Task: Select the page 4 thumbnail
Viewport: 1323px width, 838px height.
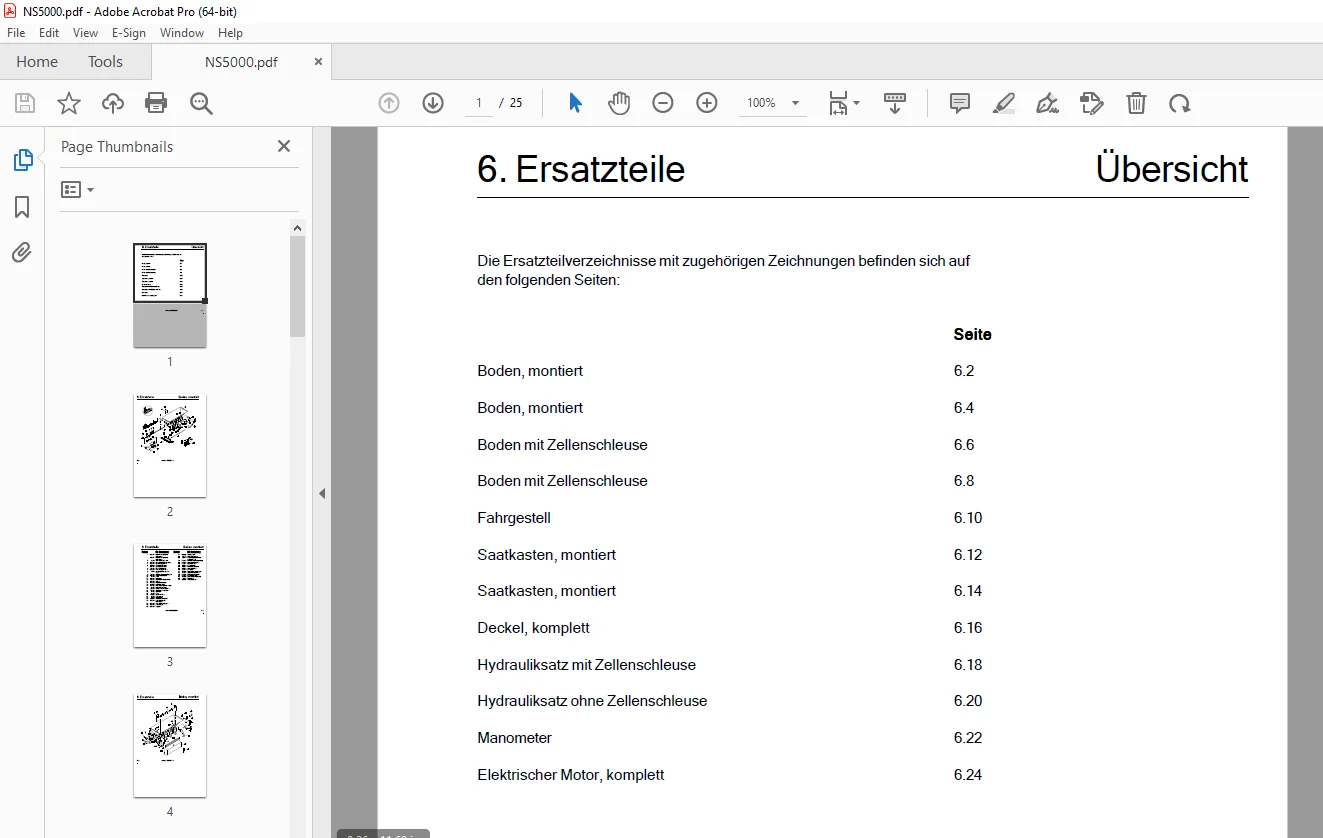Action: [170, 745]
